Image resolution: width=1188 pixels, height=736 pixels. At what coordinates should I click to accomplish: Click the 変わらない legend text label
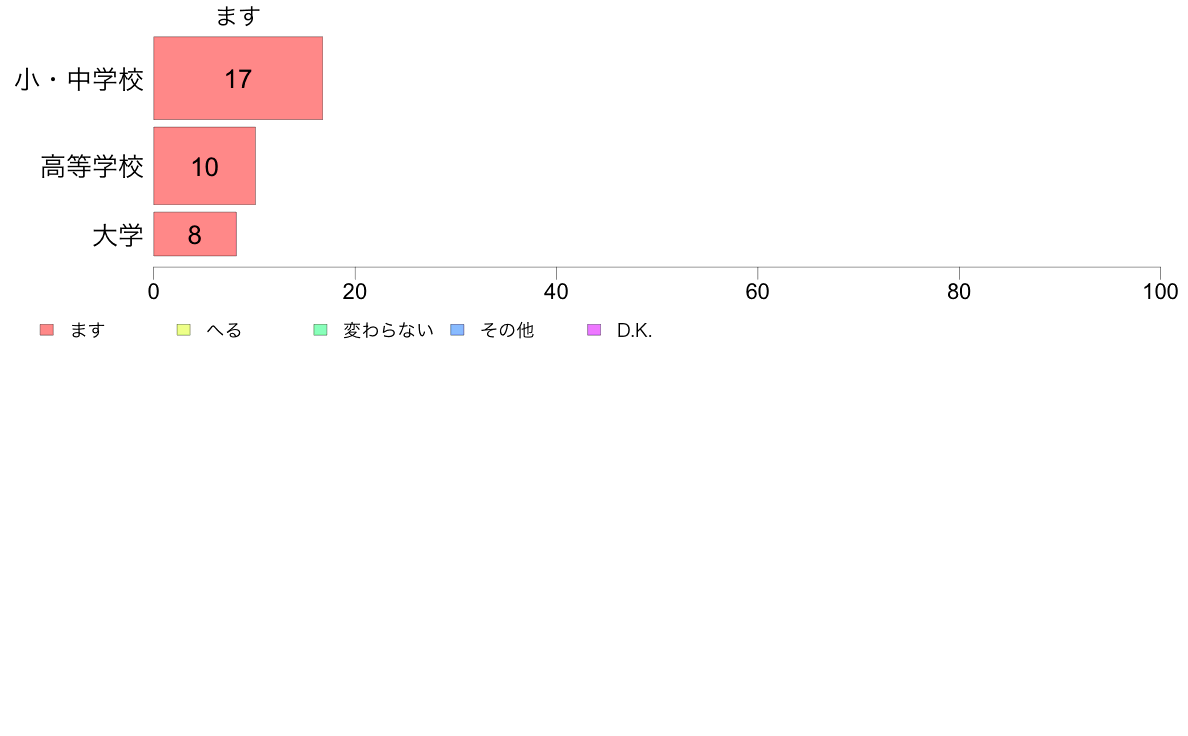388,330
